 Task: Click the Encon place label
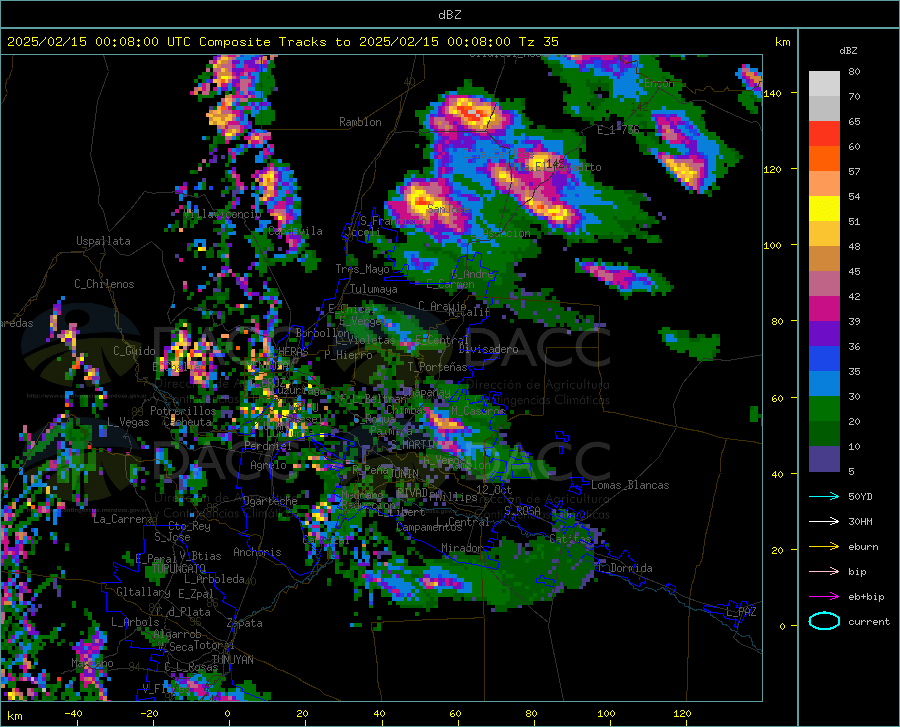(x=659, y=83)
